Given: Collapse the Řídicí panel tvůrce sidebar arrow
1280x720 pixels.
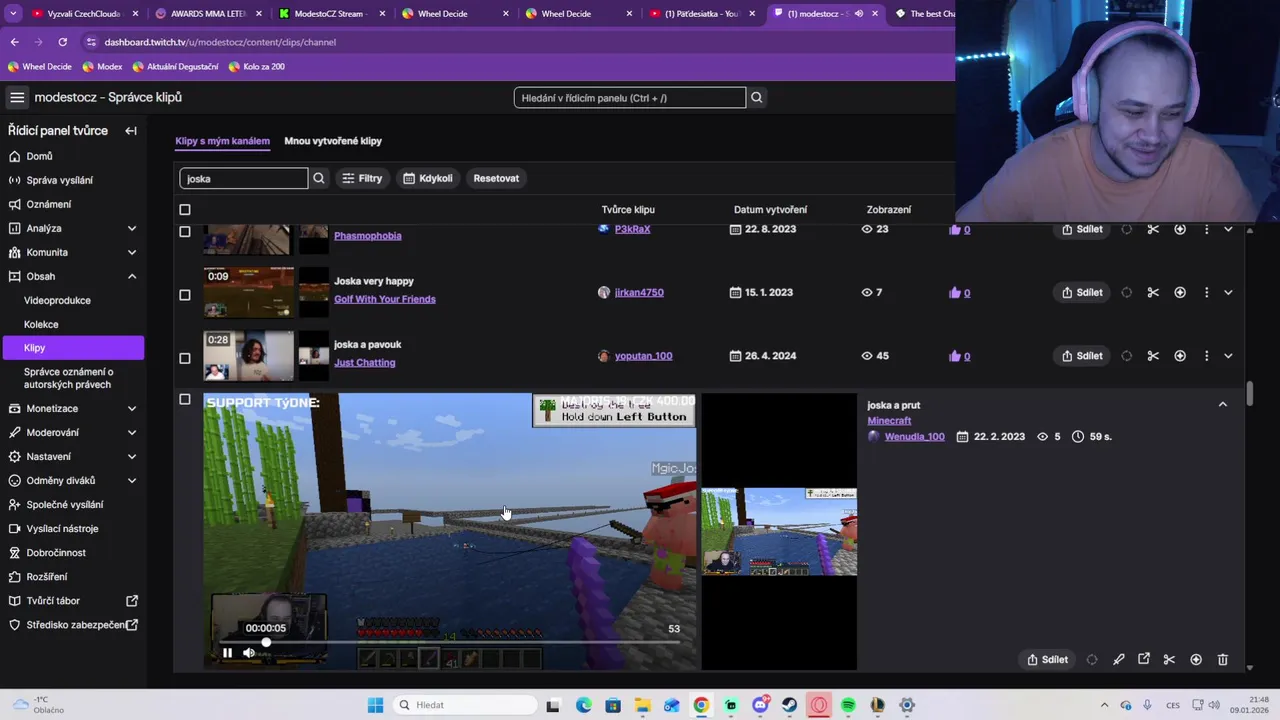Looking at the screenshot, I should pyautogui.click(x=130, y=131).
